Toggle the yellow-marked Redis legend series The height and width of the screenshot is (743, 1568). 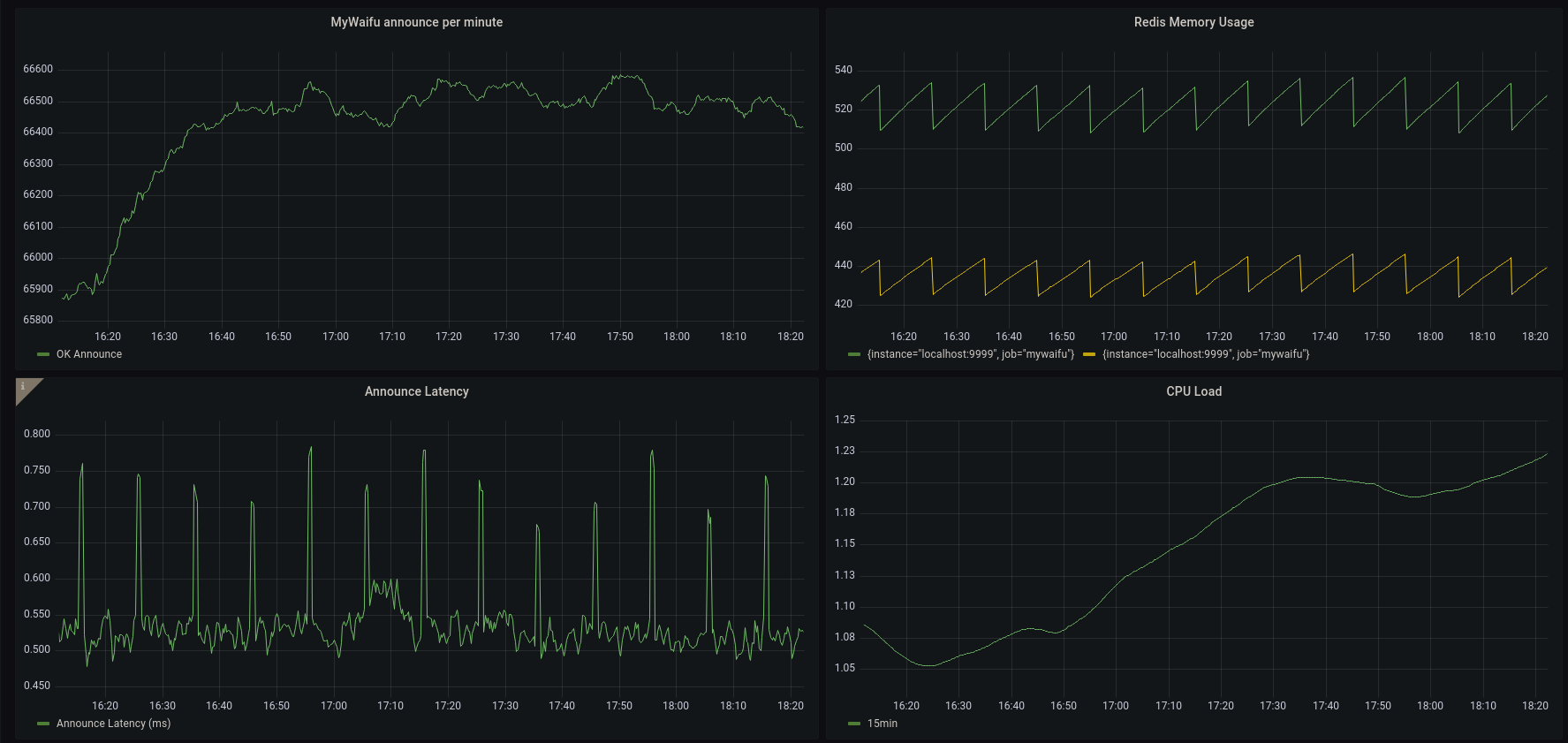pos(1206,354)
